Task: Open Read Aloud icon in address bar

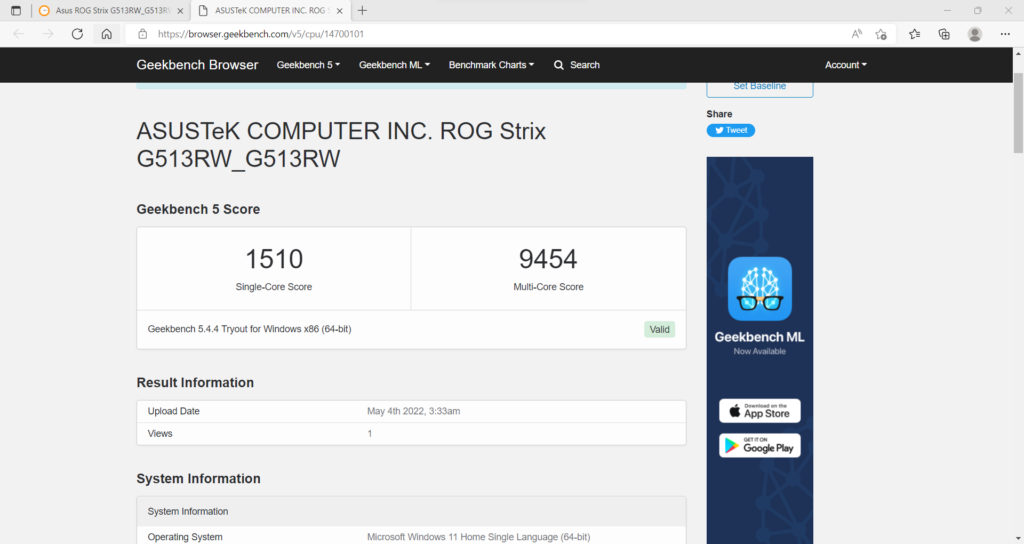Action: click(x=856, y=34)
